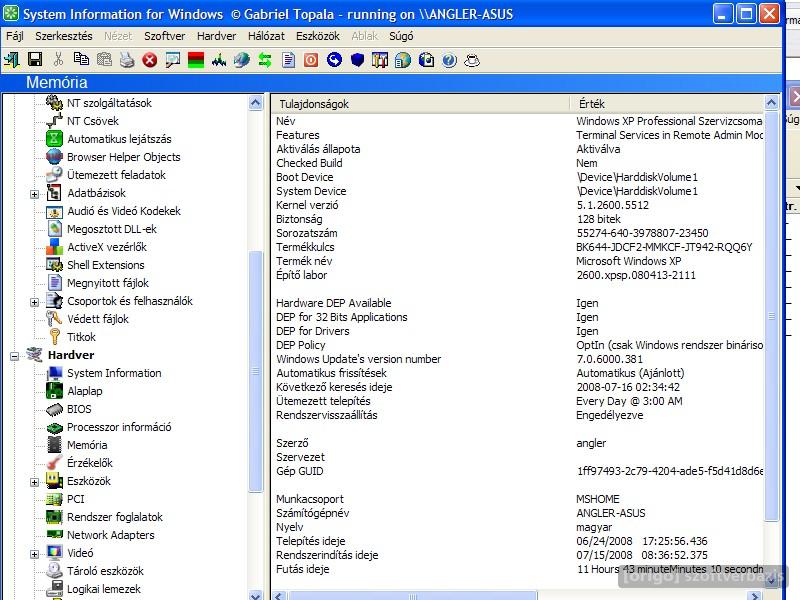800x600 pixels.
Task: Click the document page toolbar icon
Action: tap(288, 60)
